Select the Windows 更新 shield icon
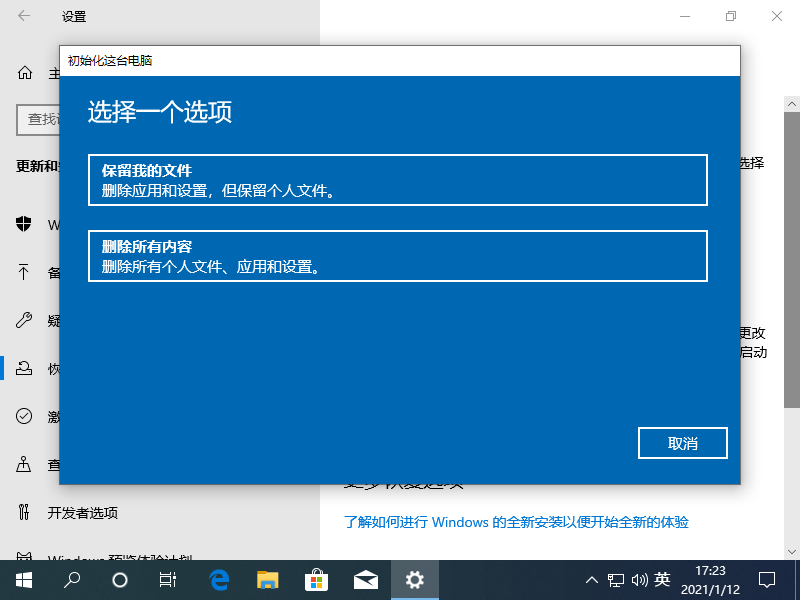This screenshot has width=800, height=600. (22, 225)
